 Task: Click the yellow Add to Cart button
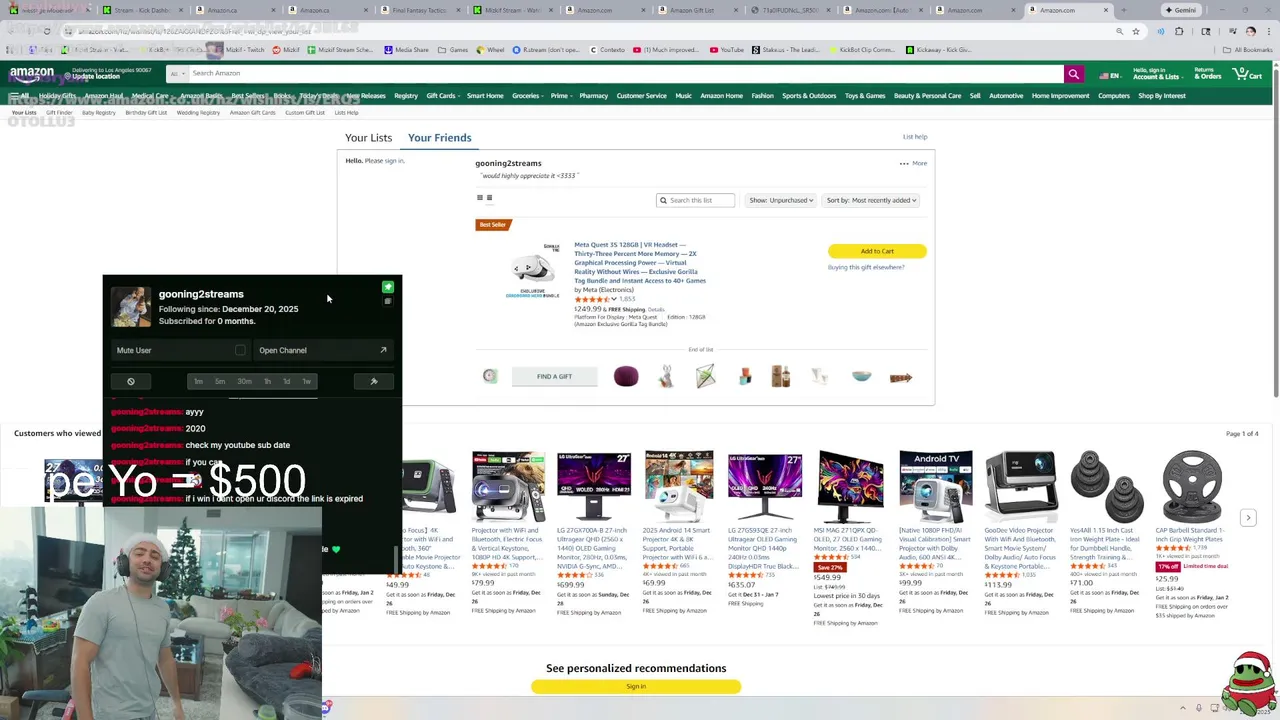coord(877,251)
